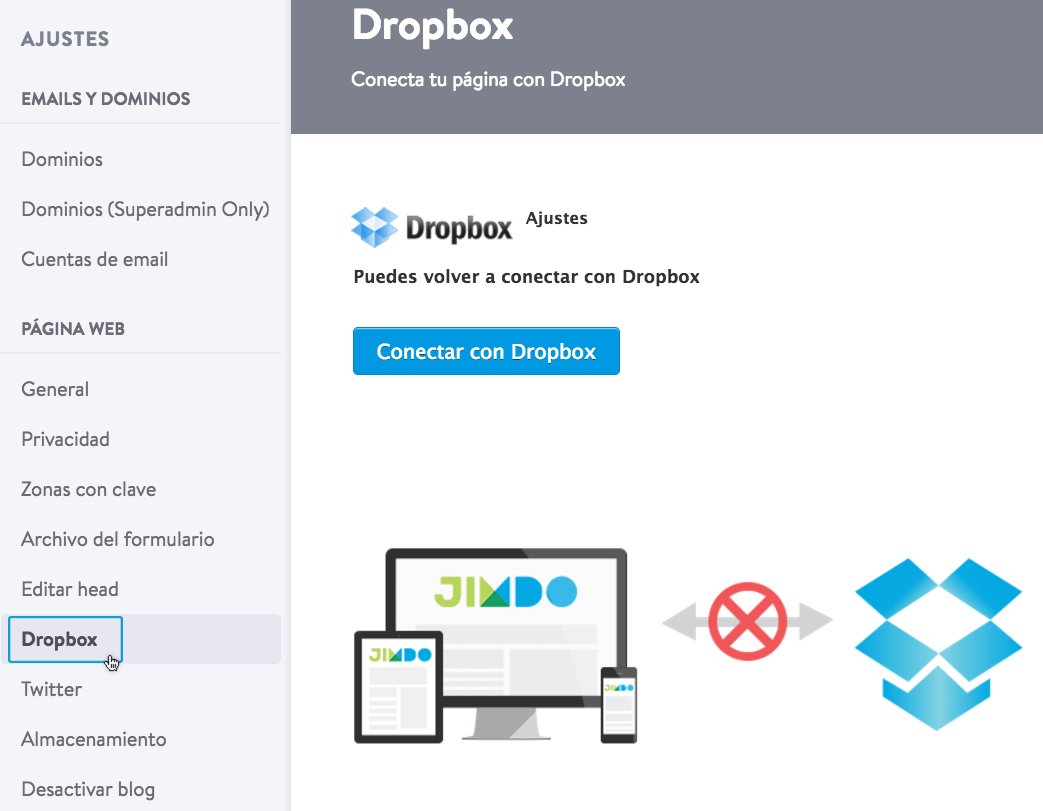Viewport: 1043px width, 811px height.
Task: Click the Jimdo devices illustration
Action: [496, 645]
